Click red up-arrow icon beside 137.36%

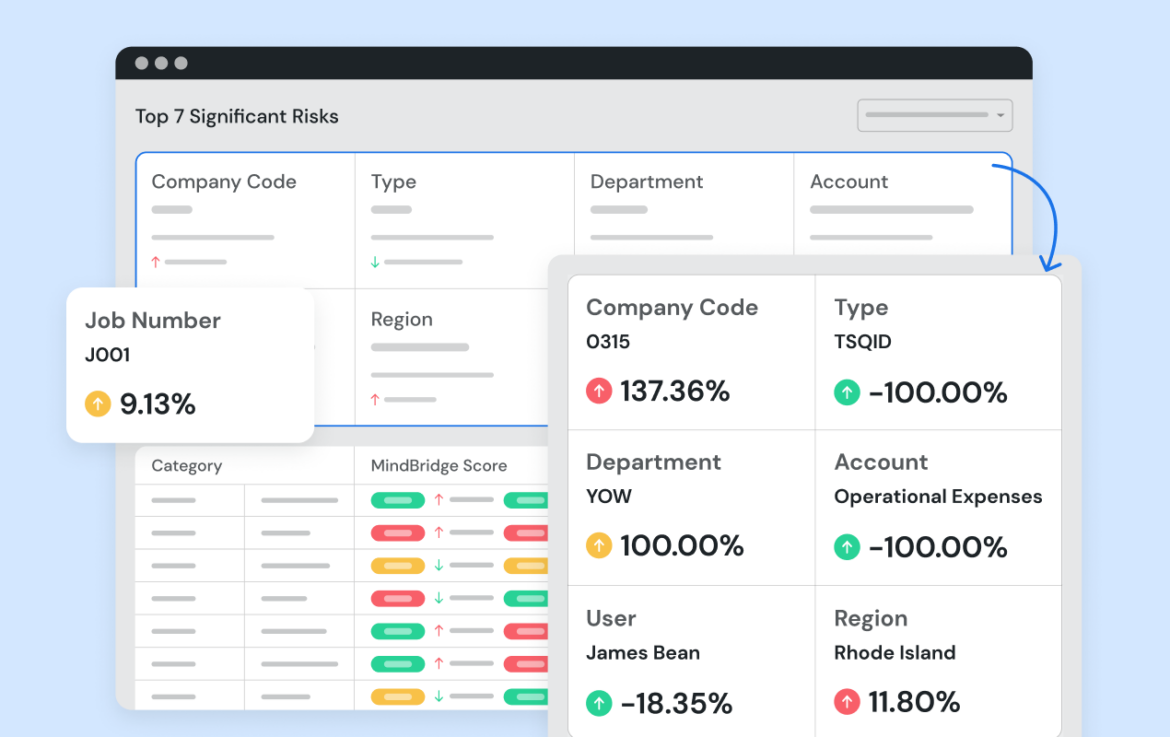coord(598,391)
